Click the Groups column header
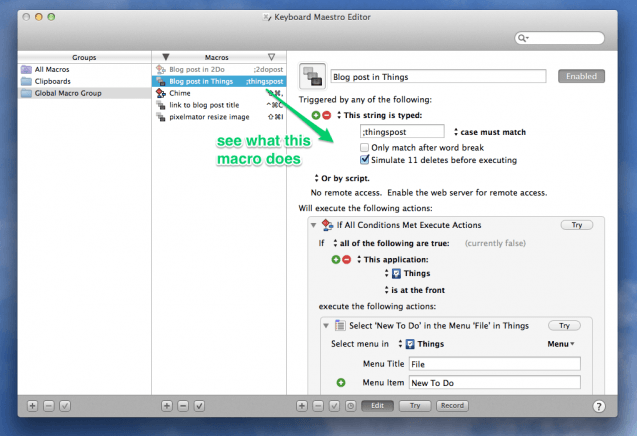The height and width of the screenshot is (436, 637). click(84, 57)
